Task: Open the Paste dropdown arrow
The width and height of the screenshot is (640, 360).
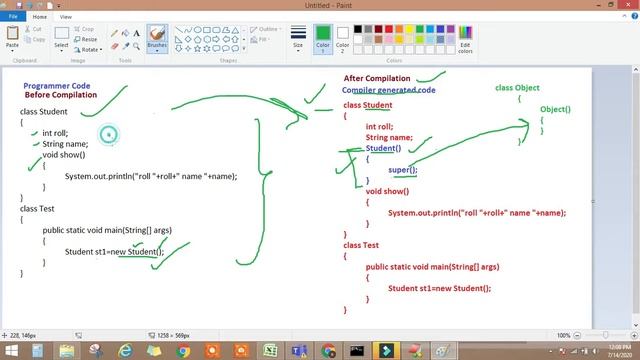Action: [12, 51]
